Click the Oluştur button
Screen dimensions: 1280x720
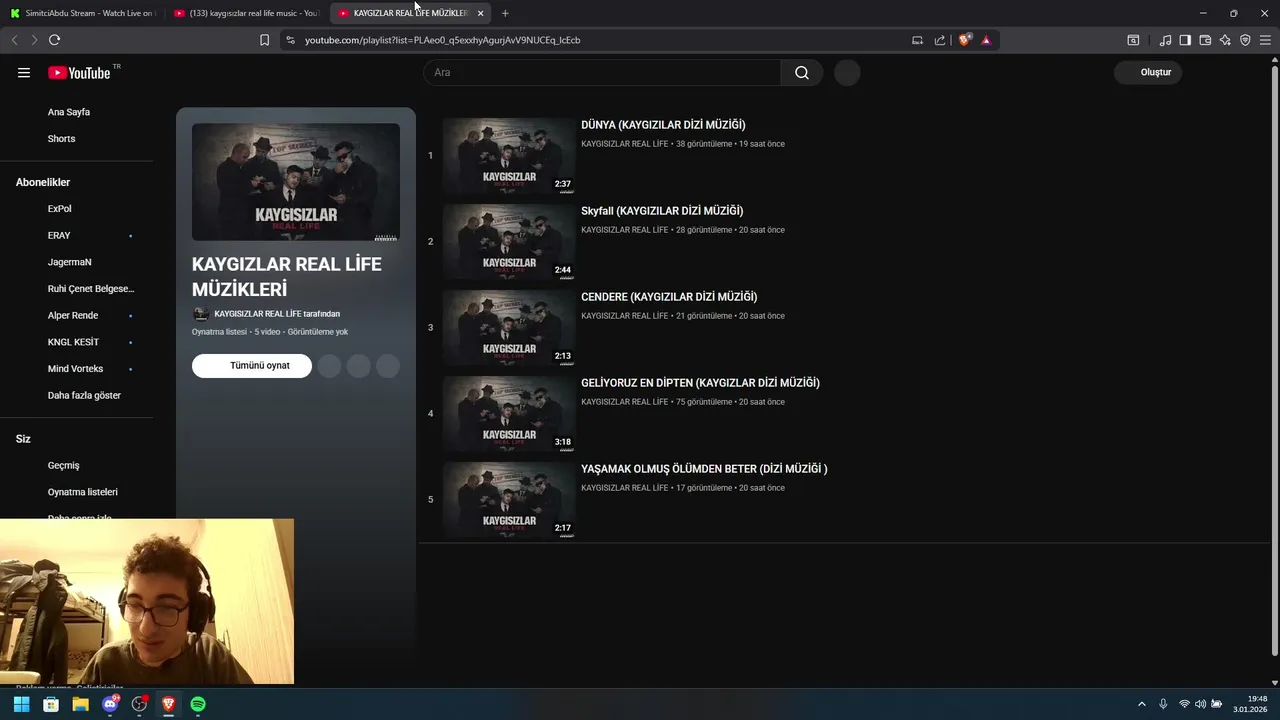(x=1148, y=72)
